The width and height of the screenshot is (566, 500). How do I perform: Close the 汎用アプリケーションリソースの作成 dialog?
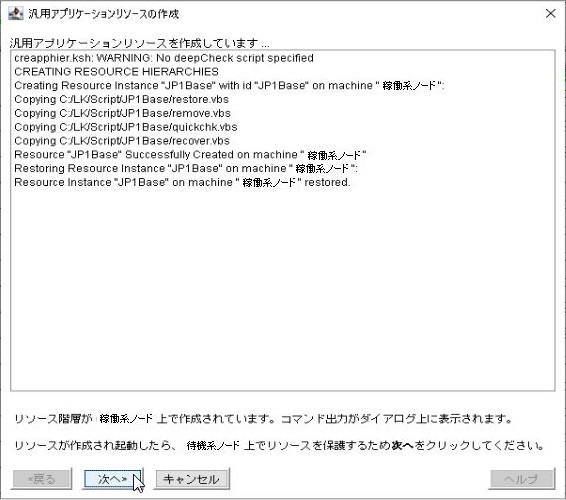(550, 14)
